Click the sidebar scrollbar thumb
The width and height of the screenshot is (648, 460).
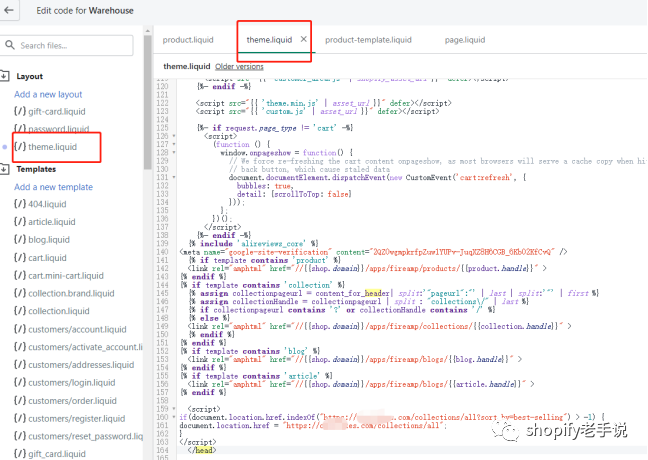click(148, 102)
